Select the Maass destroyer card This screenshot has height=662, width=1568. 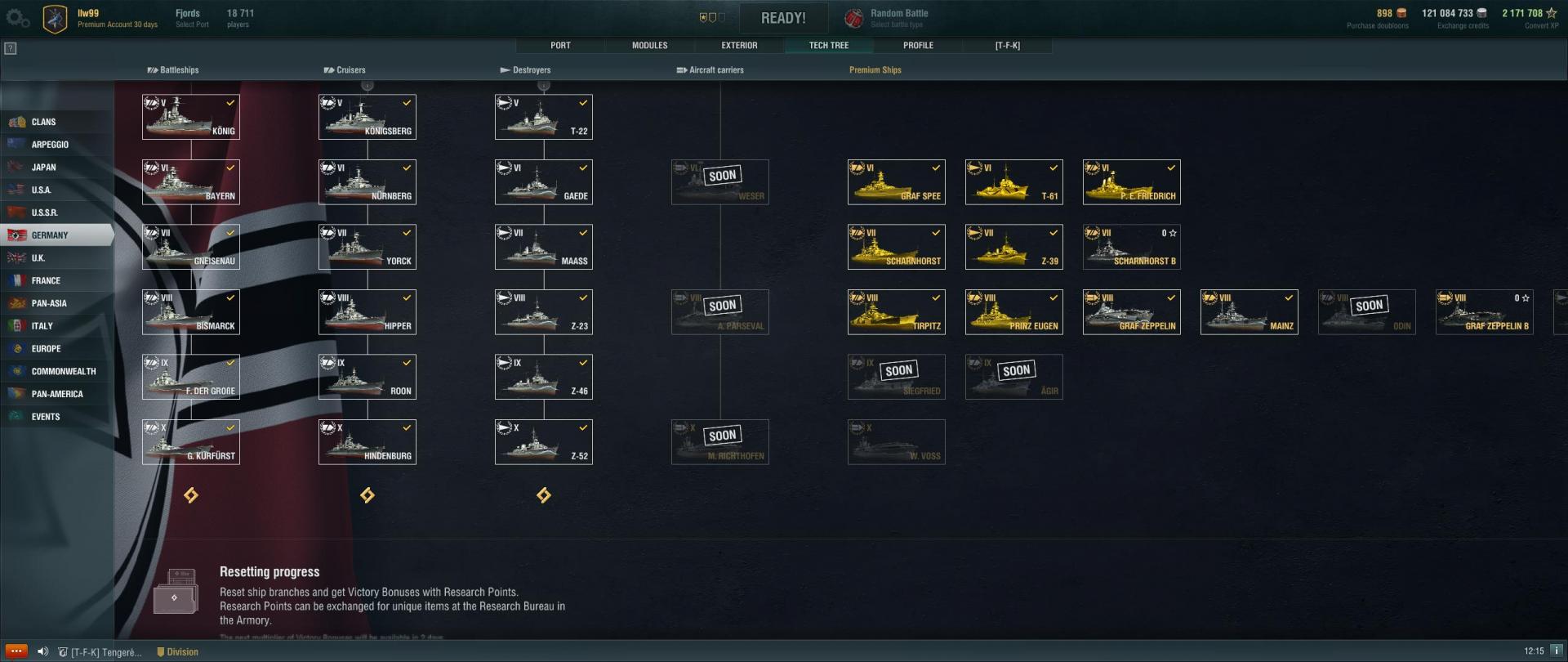coord(544,247)
